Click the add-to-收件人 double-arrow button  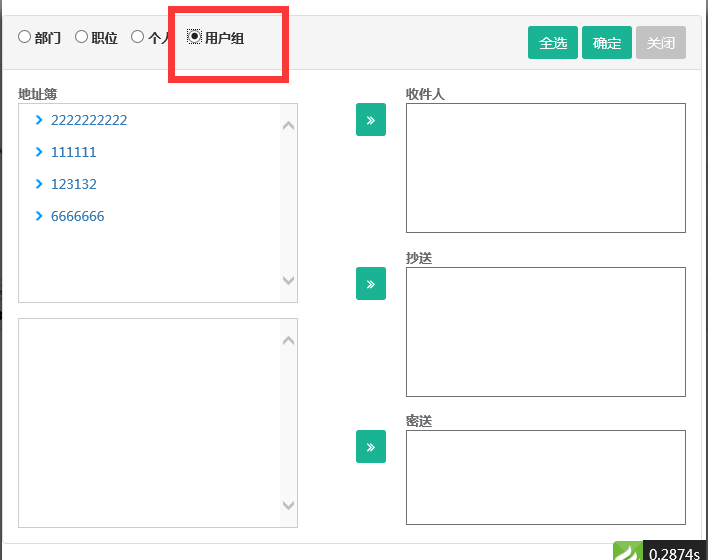click(x=370, y=120)
